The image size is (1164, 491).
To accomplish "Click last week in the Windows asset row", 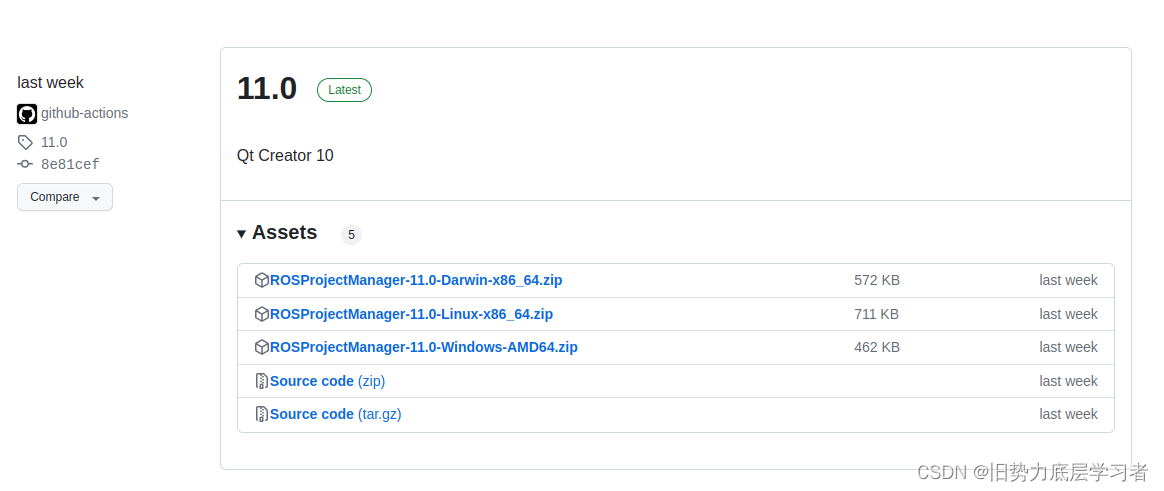I will click(1068, 347).
